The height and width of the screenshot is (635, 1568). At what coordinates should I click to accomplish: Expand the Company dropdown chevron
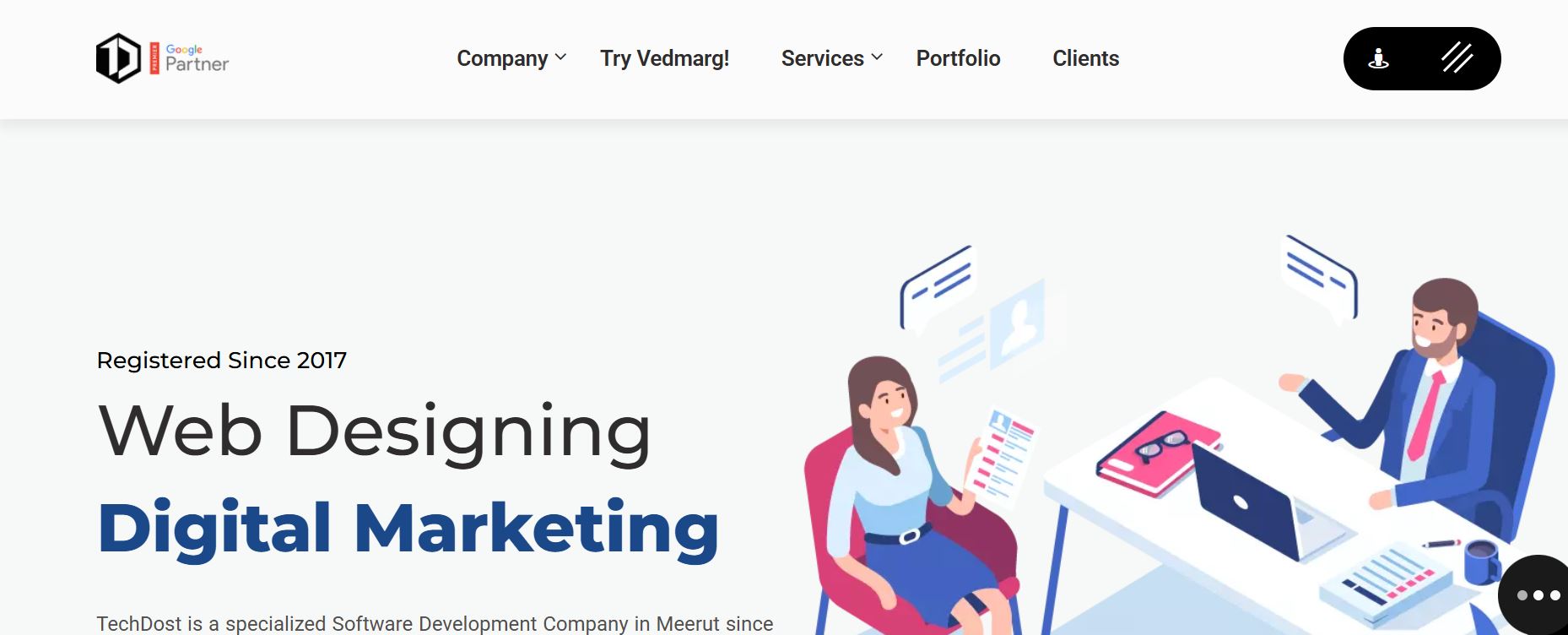[560, 57]
